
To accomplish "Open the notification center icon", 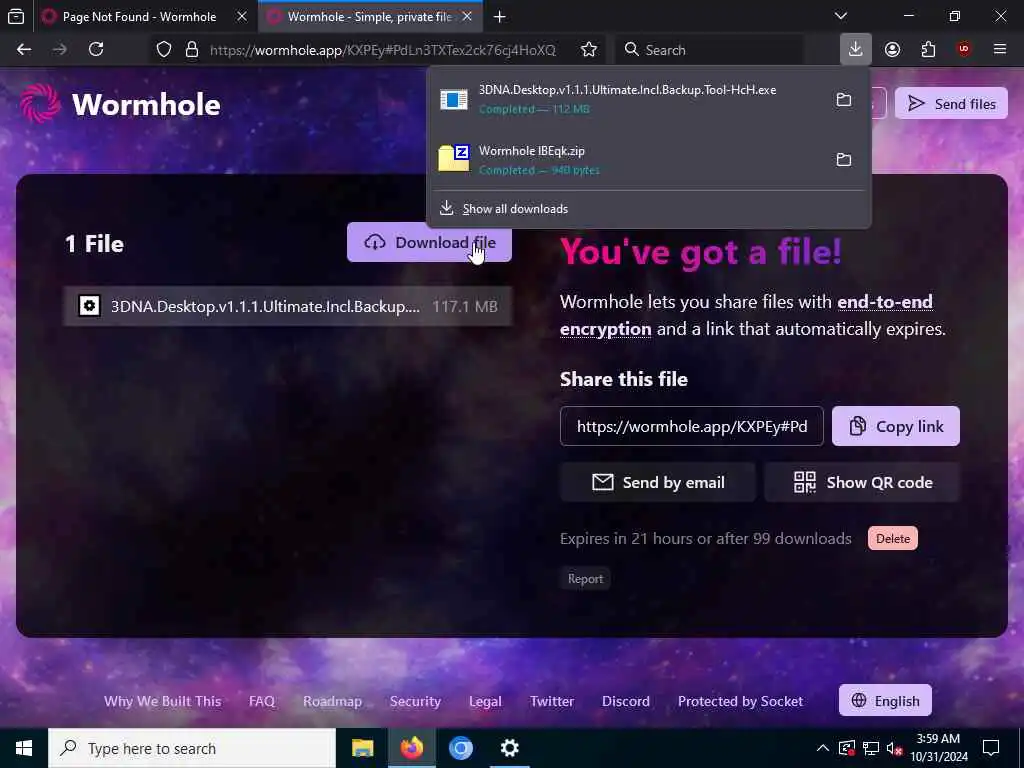I will [991, 748].
